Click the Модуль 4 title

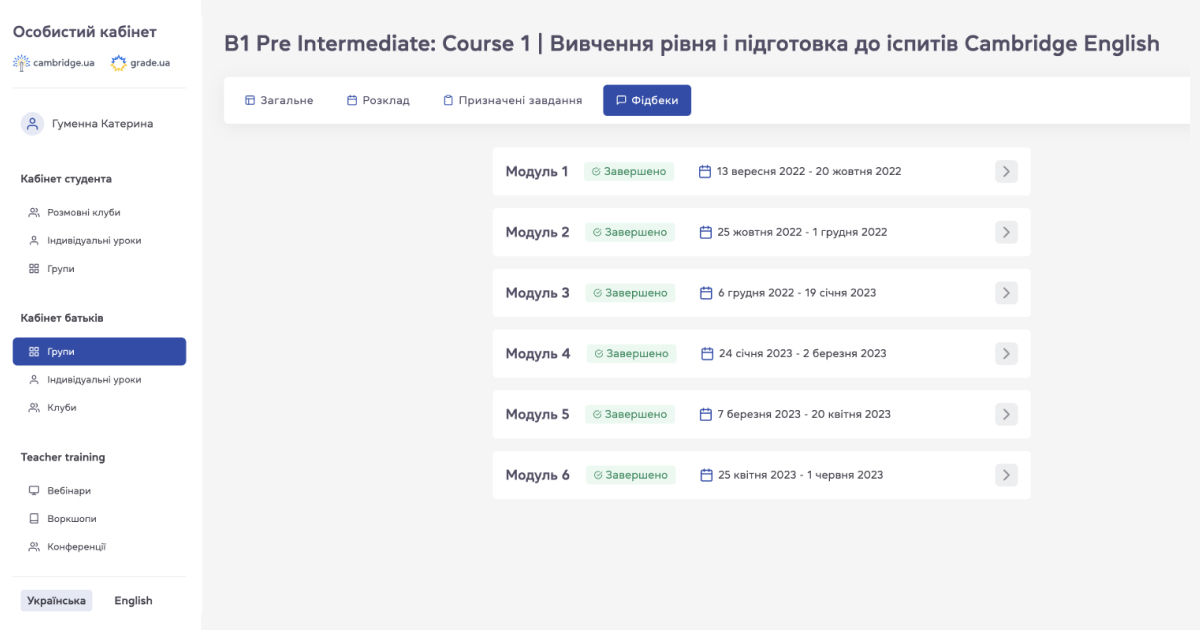[x=538, y=353]
